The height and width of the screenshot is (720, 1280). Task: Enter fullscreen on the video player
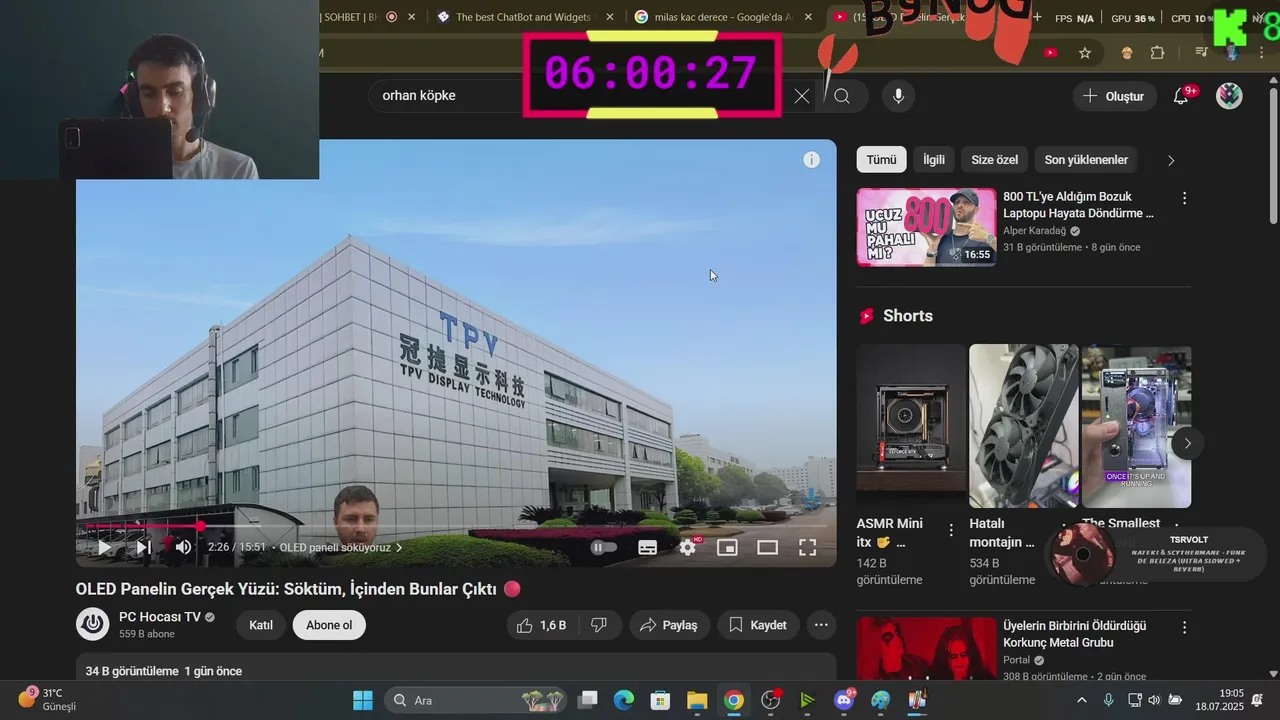tap(807, 547)
